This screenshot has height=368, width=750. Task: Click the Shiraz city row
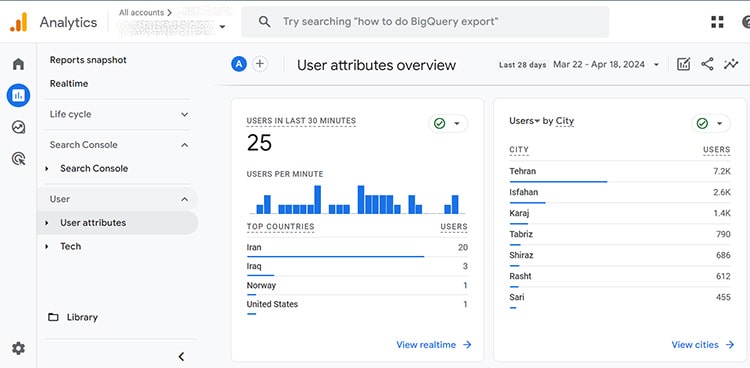coord(620,256)
